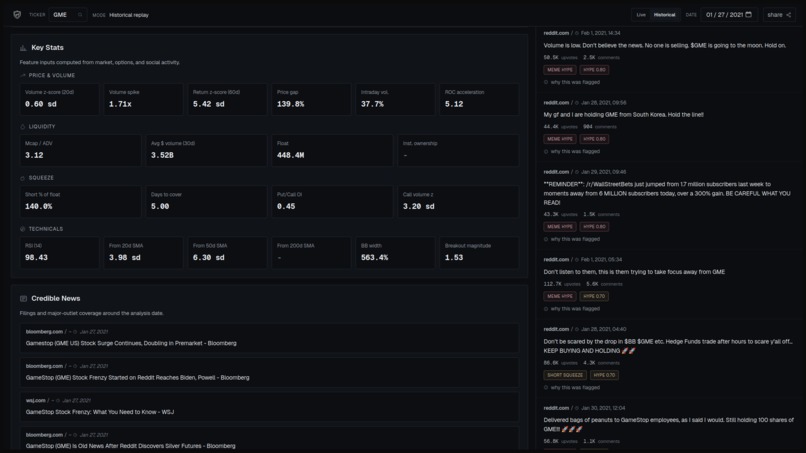Click the From 200d SMA card
The height and width of the screenshot is (453, 806).
311,252
